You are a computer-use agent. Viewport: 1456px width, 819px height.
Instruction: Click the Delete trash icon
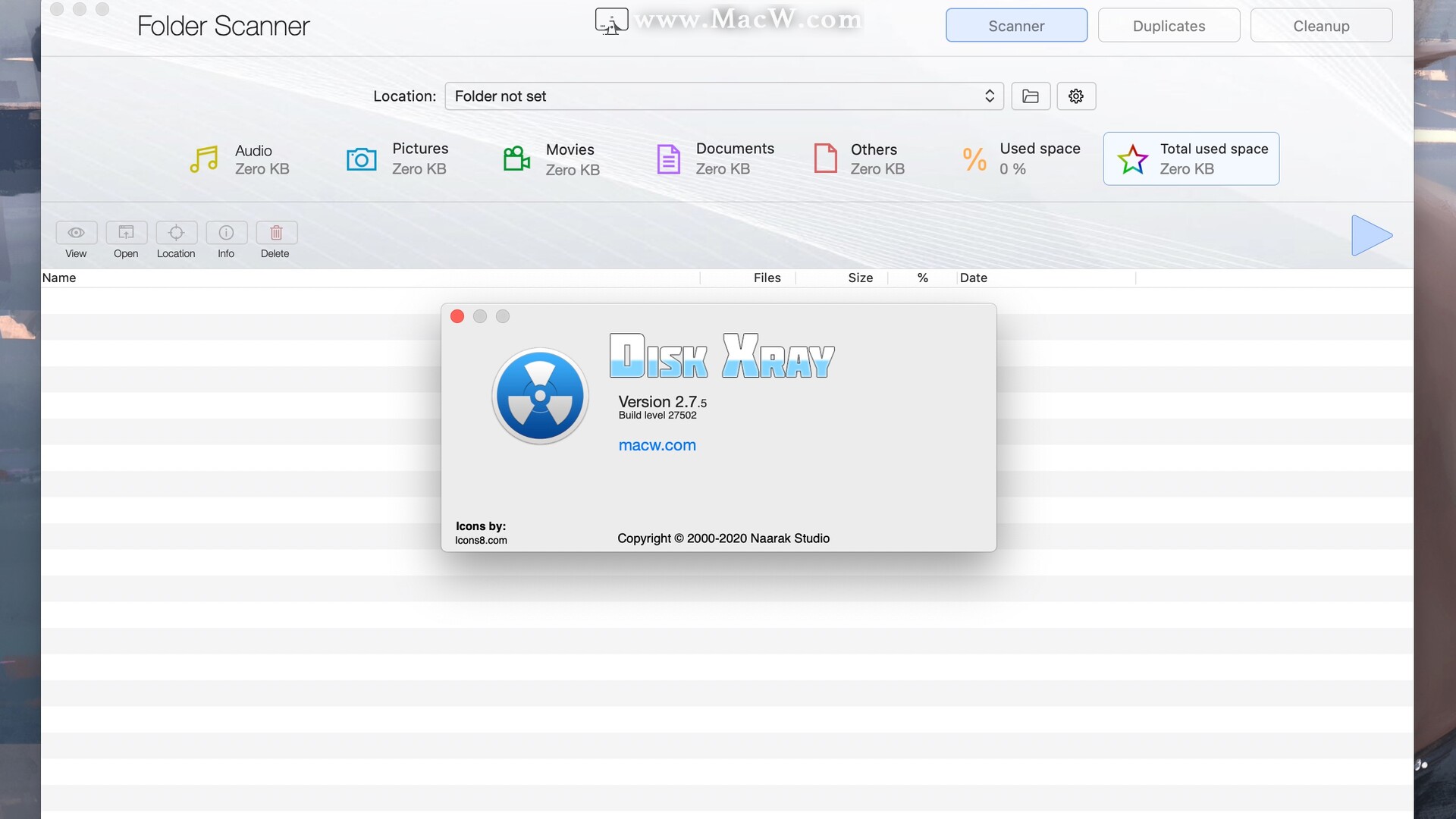click(276, 233)
